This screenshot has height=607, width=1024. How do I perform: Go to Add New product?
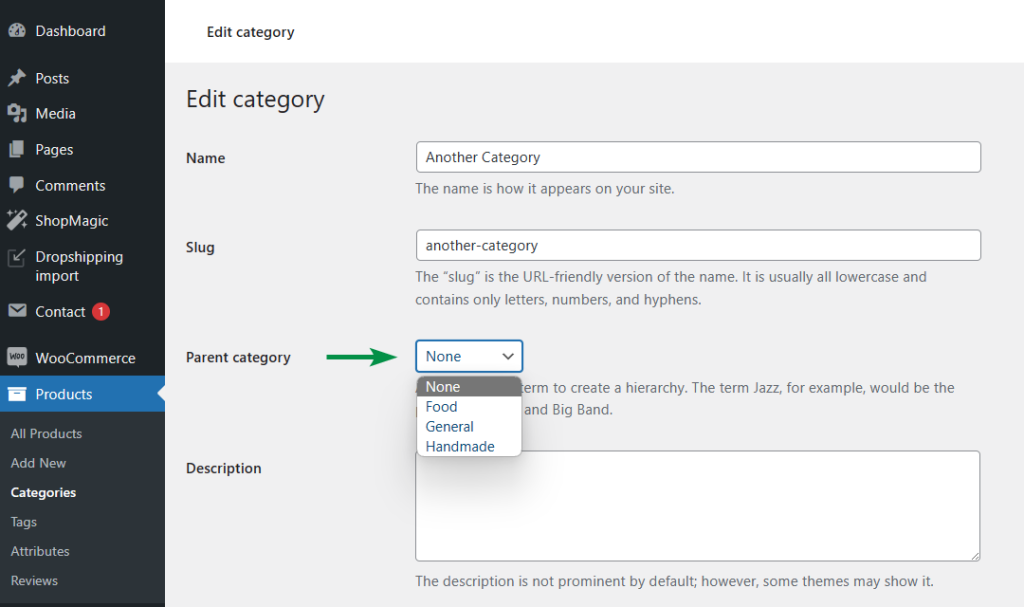pos(38,463)
